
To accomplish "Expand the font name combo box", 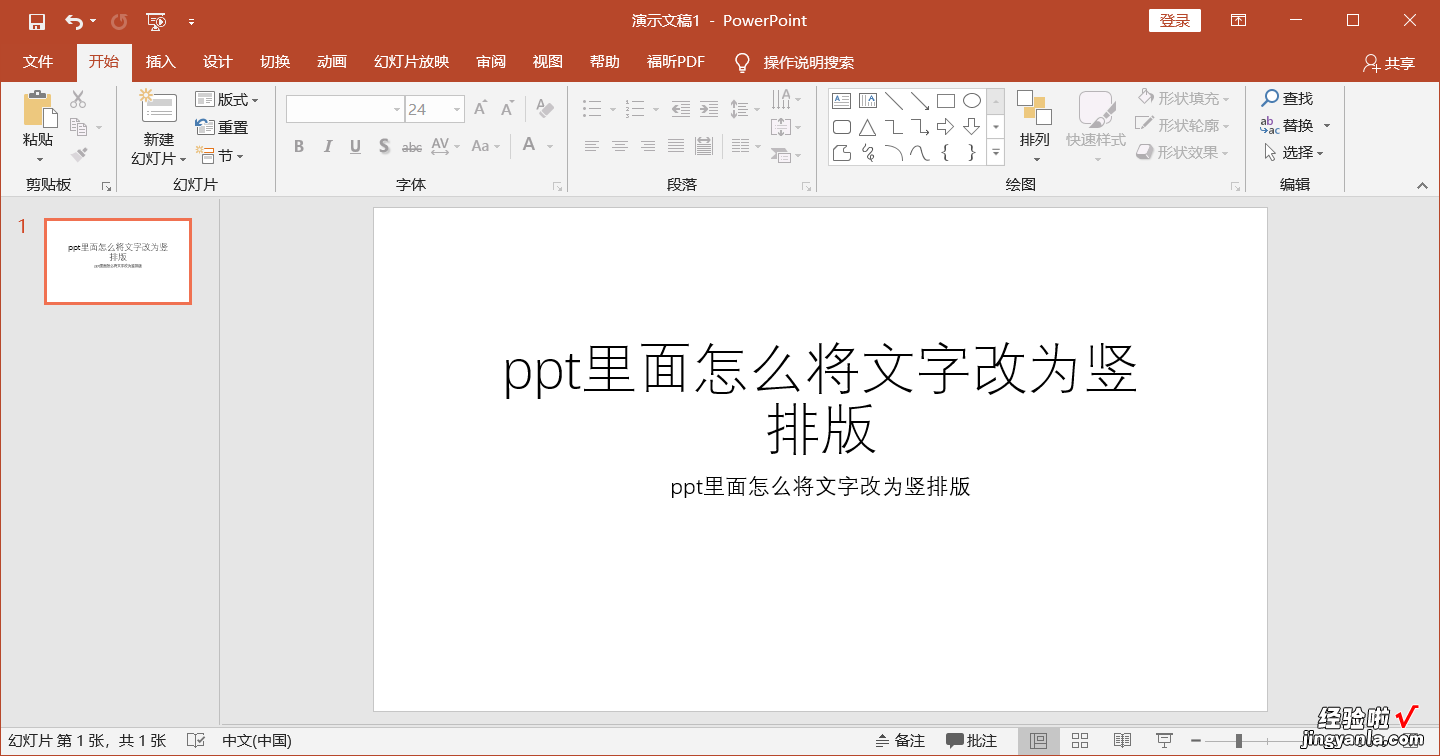I will pyautogui.click(x=396, y=109).
